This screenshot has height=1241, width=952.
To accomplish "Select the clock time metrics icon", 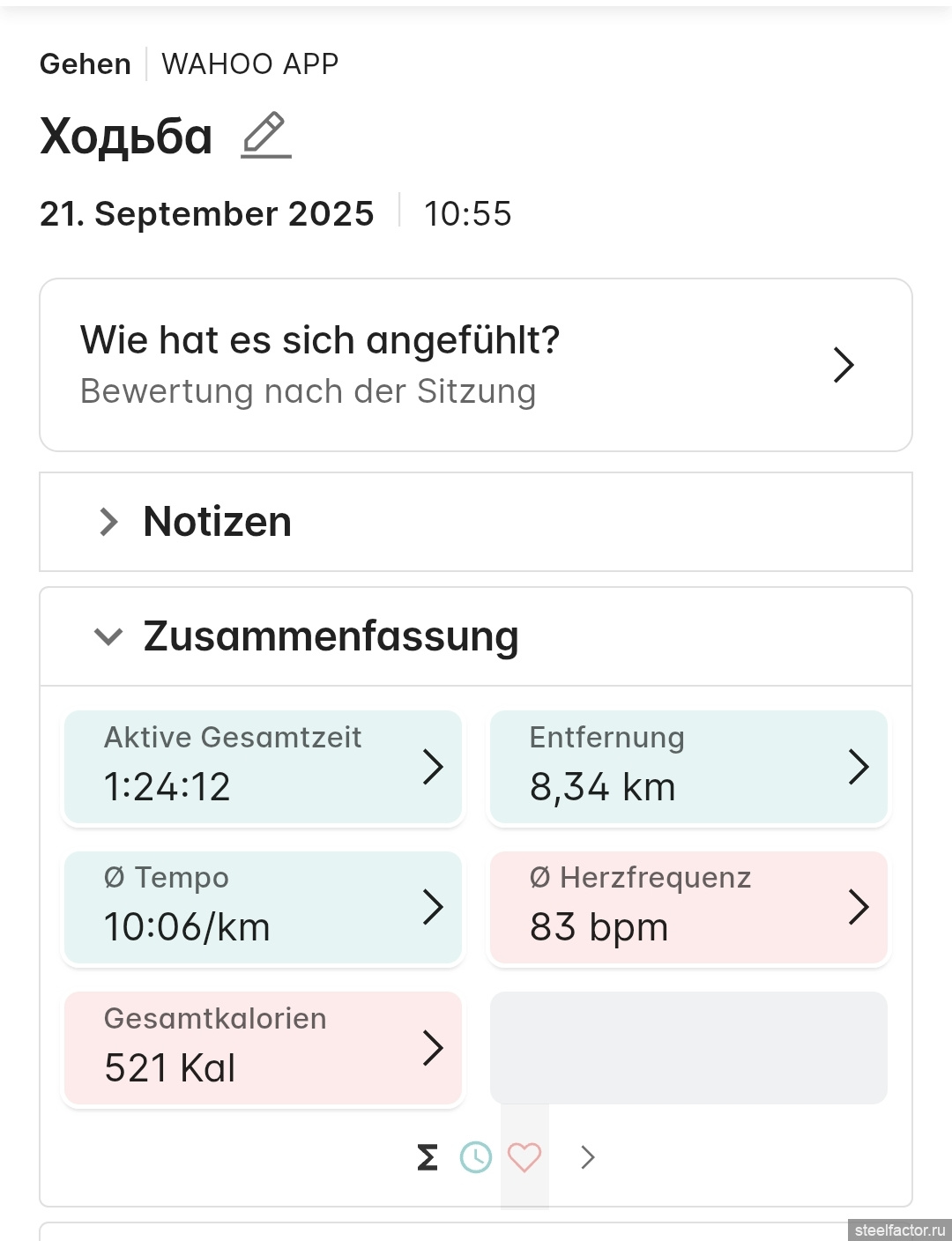I will click(476, 1157).
